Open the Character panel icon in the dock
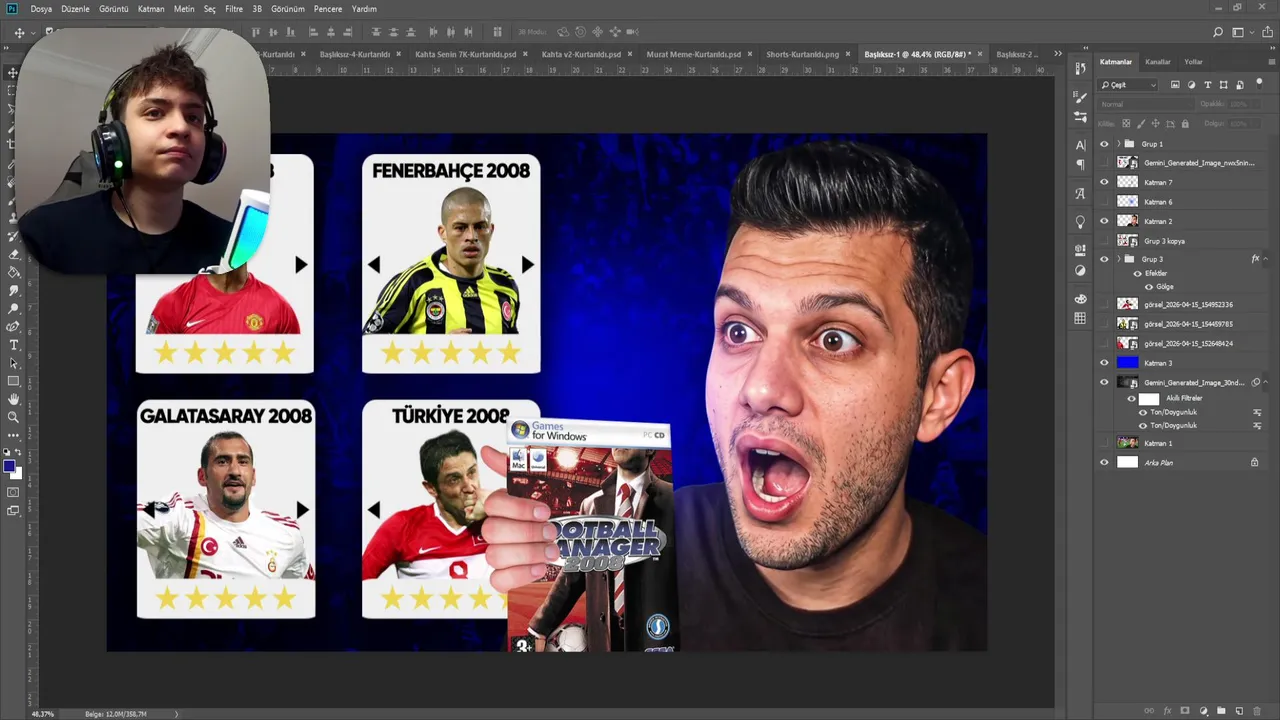This screenshot has height=720, width=1280. (x=1080, y=146)
